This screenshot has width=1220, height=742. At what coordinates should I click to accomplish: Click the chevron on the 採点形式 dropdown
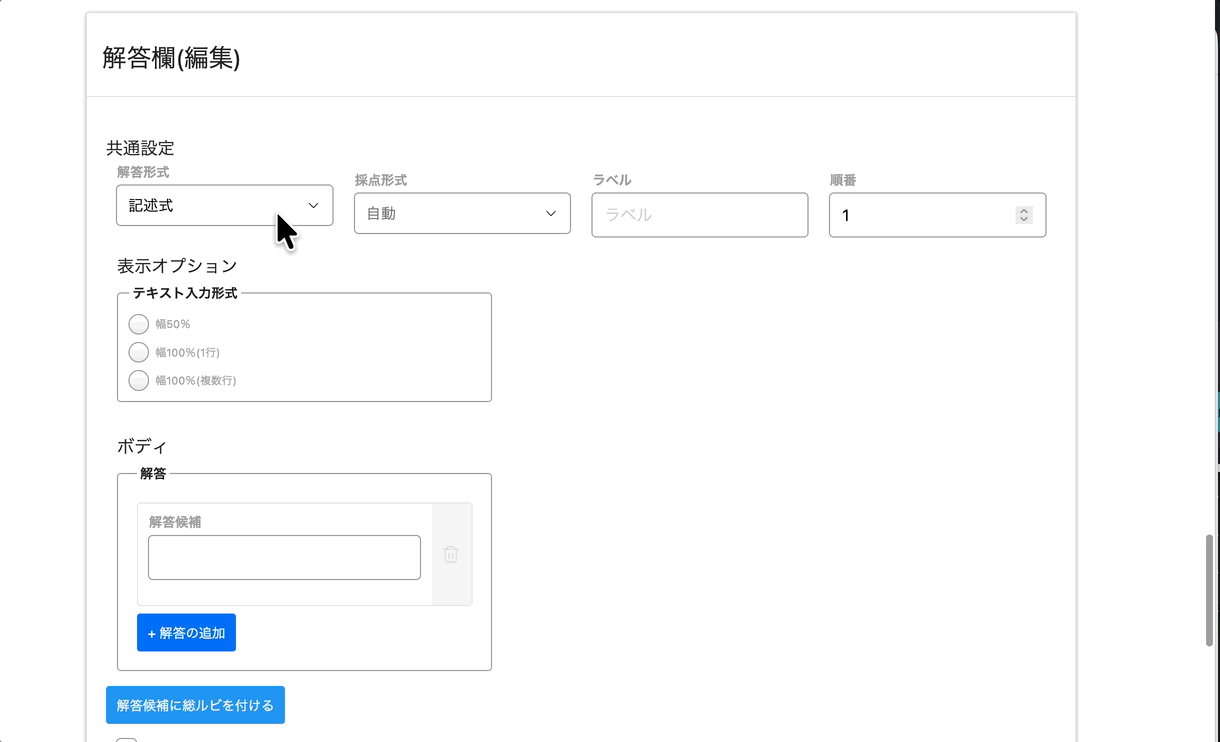click(550, 213)
